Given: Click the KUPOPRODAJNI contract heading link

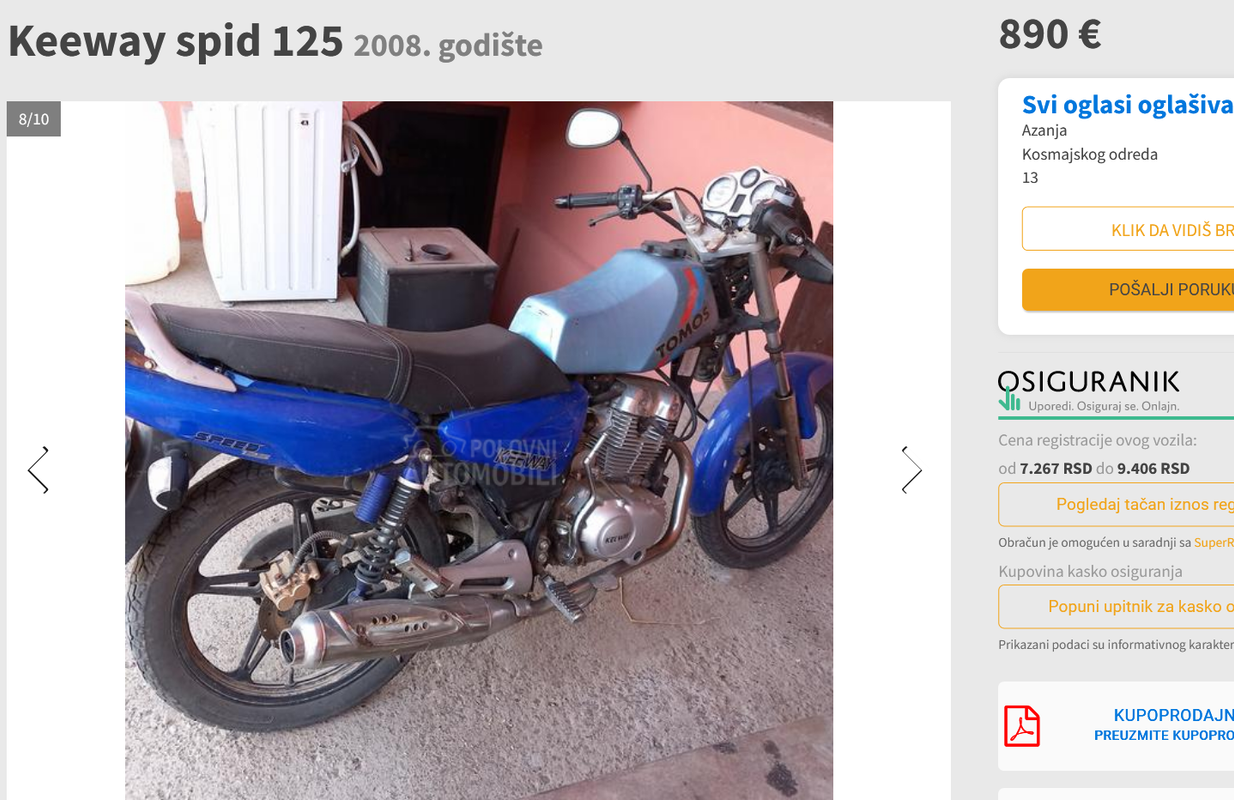Looking at the screenshot, I should 1173,715.
